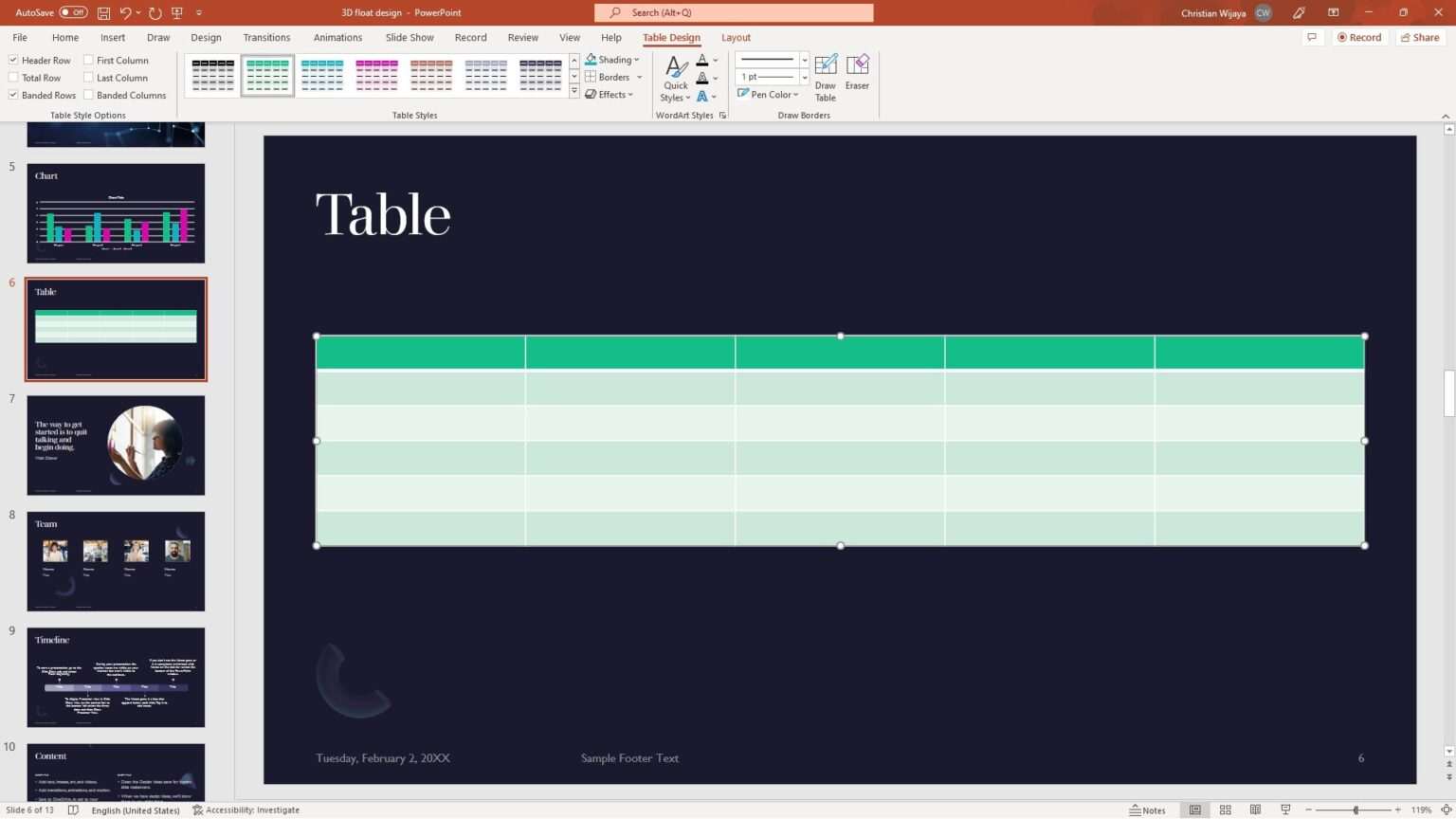Select the Draw Table tool

[826, 78]
